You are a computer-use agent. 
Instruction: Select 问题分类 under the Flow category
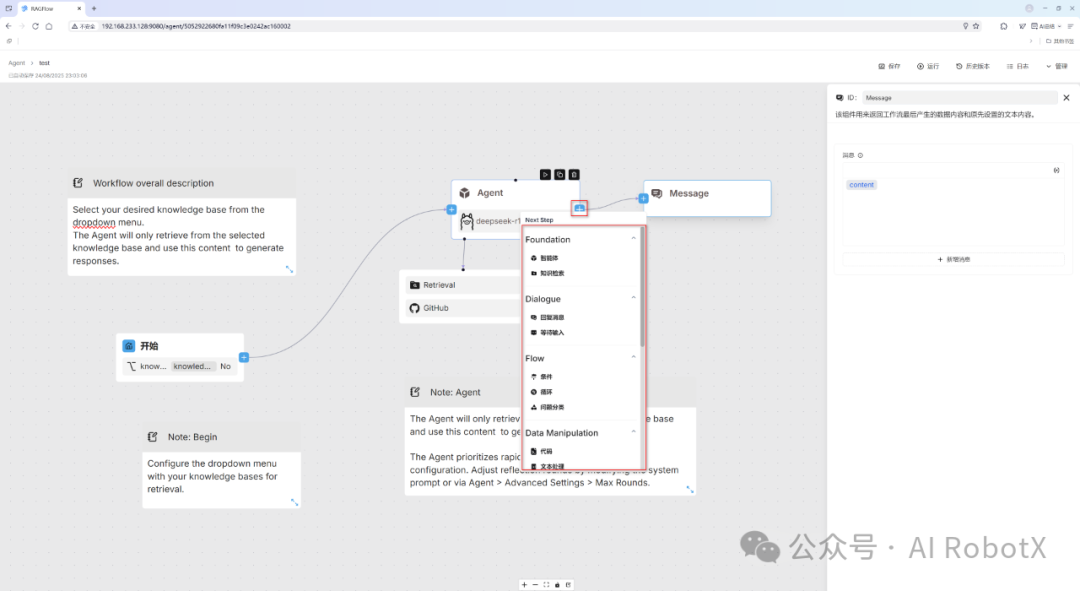pyautogui.click(x=550, y=407)
